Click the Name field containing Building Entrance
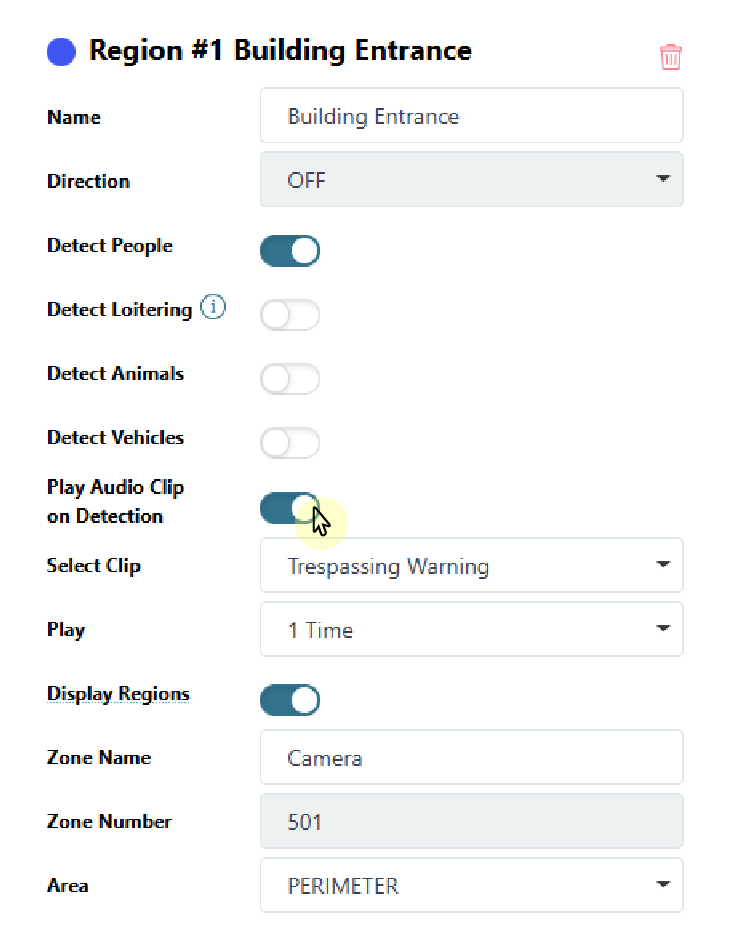The image size is (737, 944). pyautogui.click(x=471, y=115)
